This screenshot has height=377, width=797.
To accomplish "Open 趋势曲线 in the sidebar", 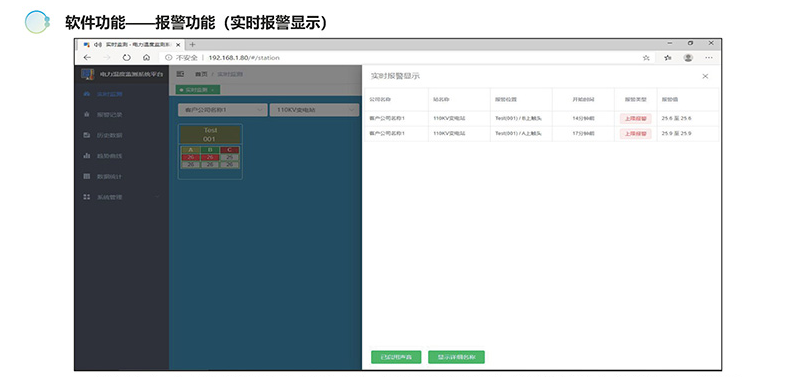I will click(110, 156).
